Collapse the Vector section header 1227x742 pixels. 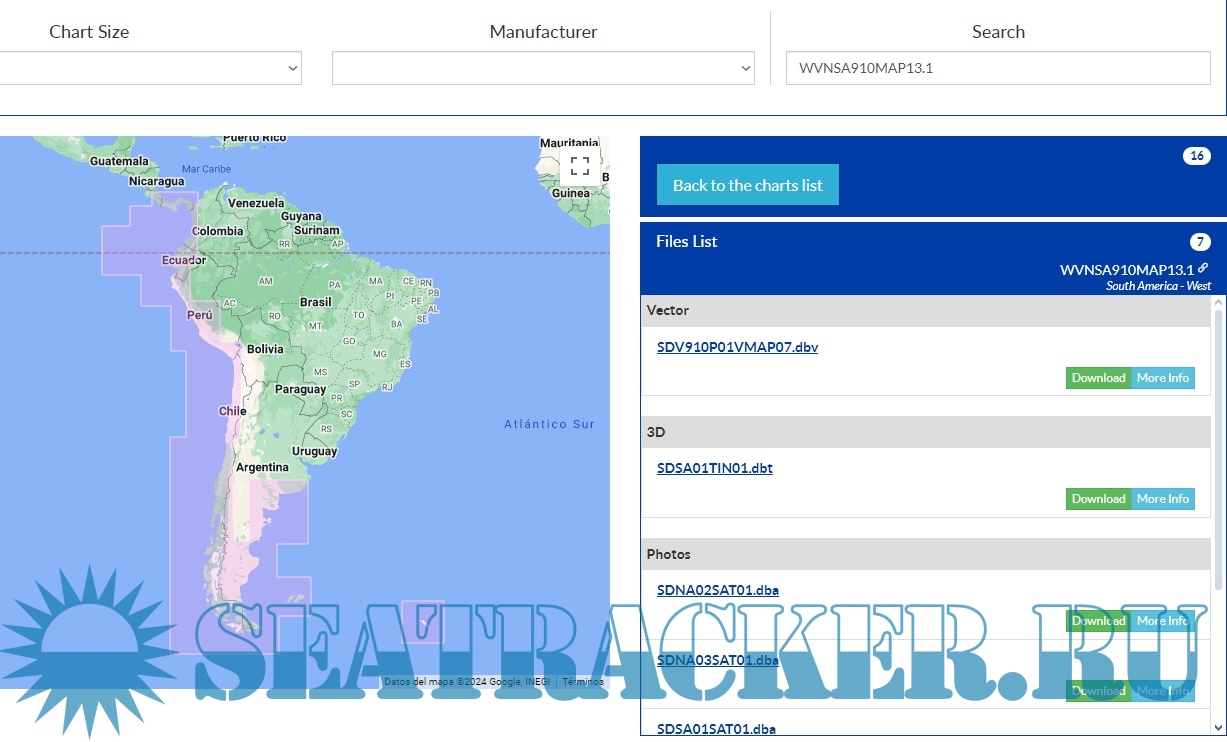tap(925, 310)
